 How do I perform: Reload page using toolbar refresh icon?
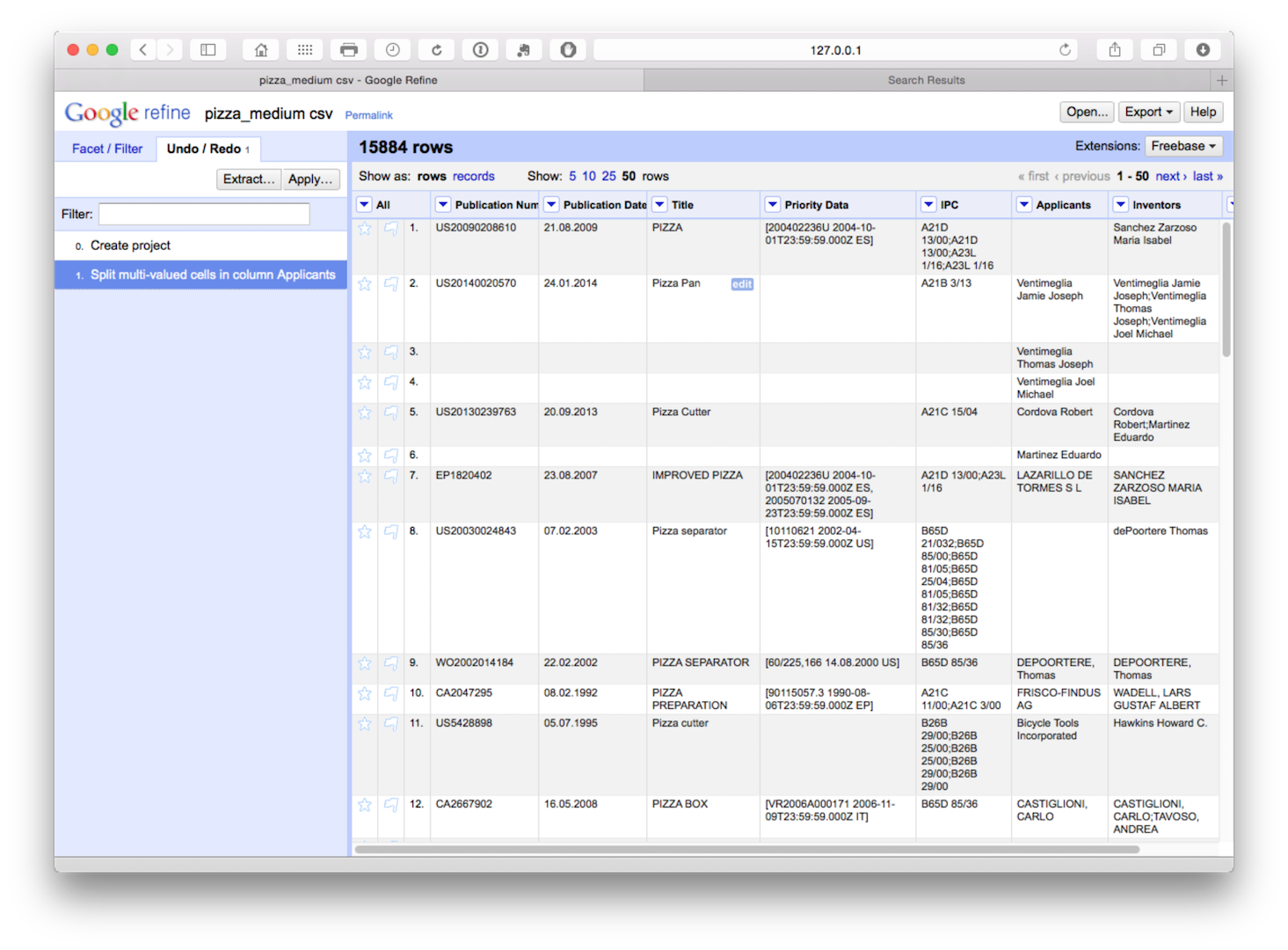click(437, 50)
